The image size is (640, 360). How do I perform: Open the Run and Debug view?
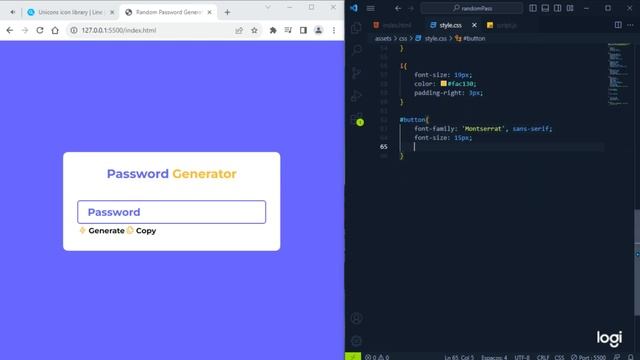click(x=356, y=96)
